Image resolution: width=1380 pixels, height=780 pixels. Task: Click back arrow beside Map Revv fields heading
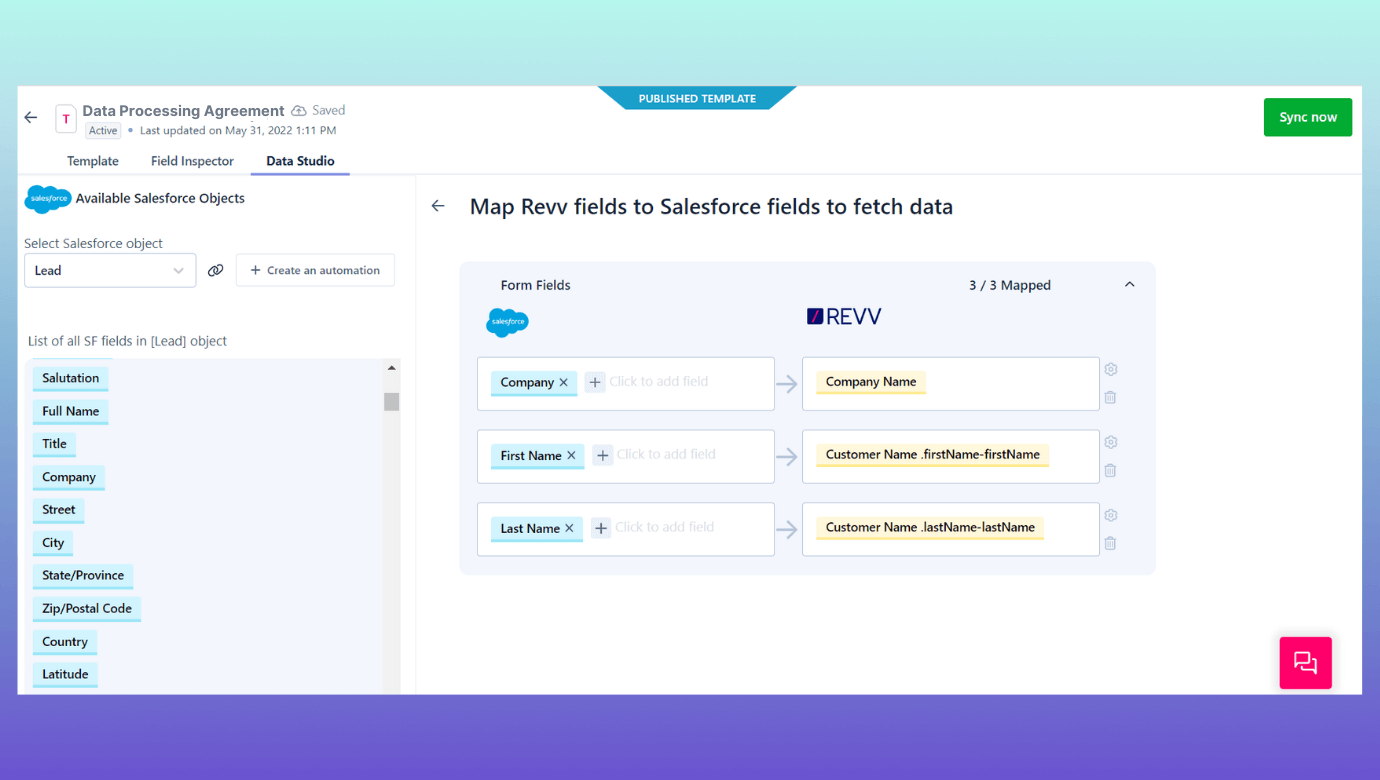[x=438, y=206]
